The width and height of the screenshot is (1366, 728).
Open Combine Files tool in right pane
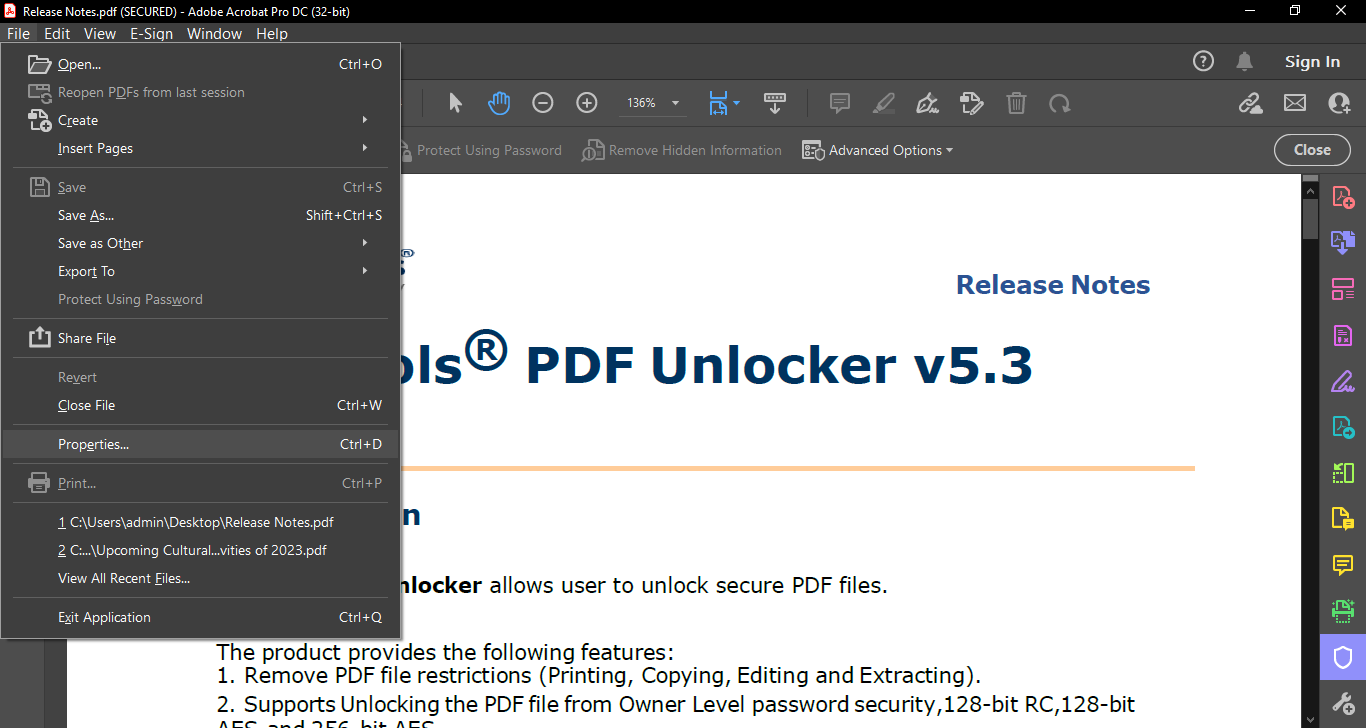click(1343, 241)
